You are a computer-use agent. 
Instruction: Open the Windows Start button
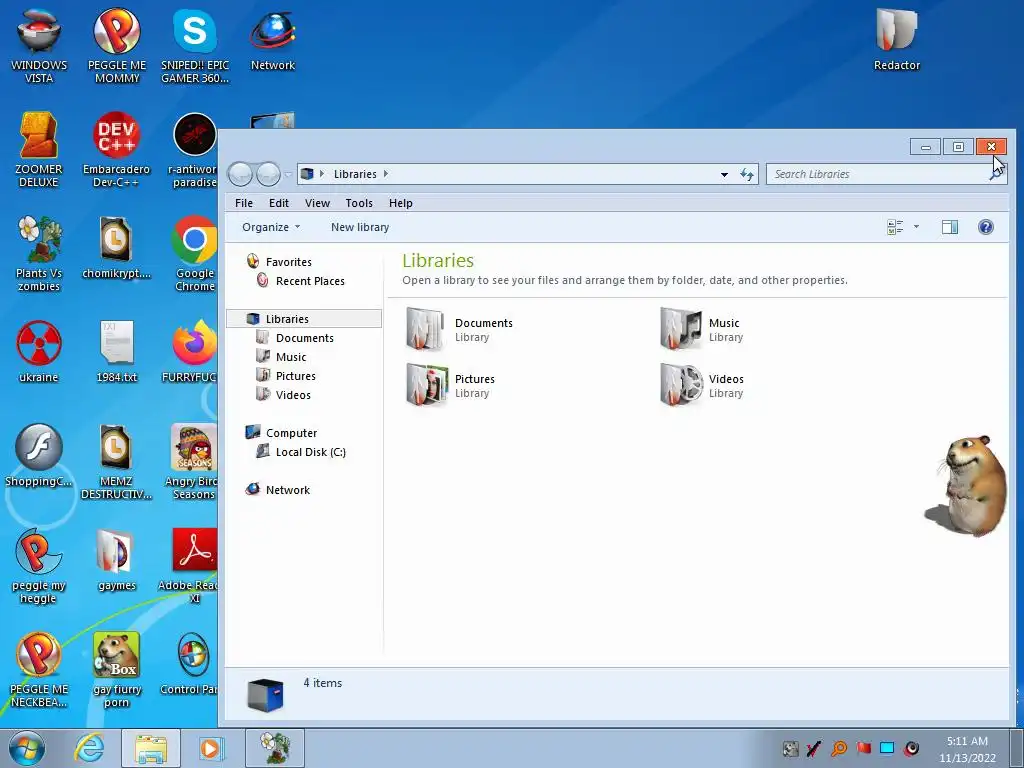pos(26,748)
